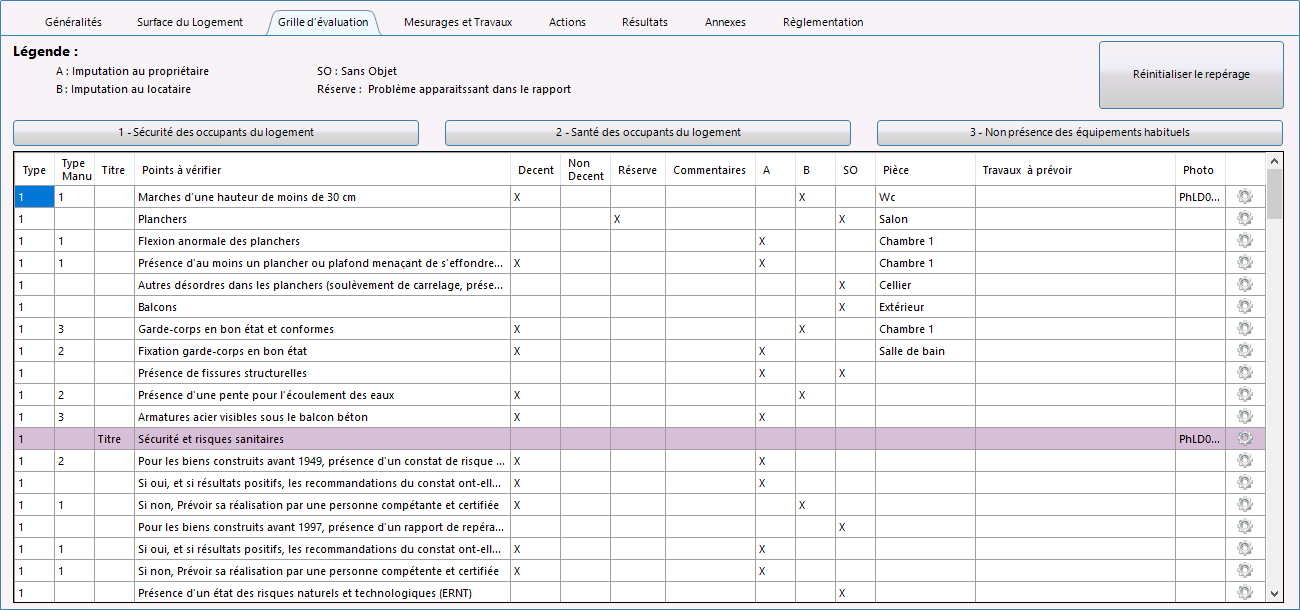Viewport: 1300px width, 610px height.
Task: Click gear icon for Présence de fissures structurelles
Action: 1245,373
